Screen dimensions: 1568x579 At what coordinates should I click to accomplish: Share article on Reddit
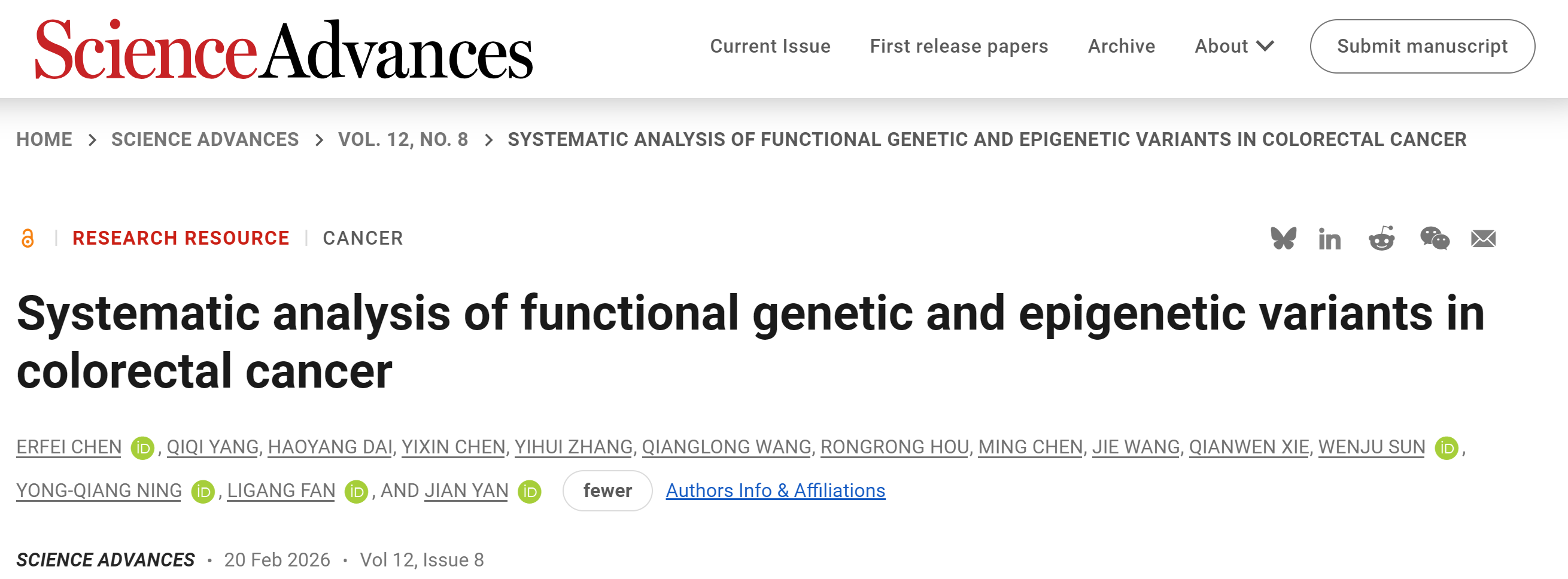click(x=1381, y=238)
